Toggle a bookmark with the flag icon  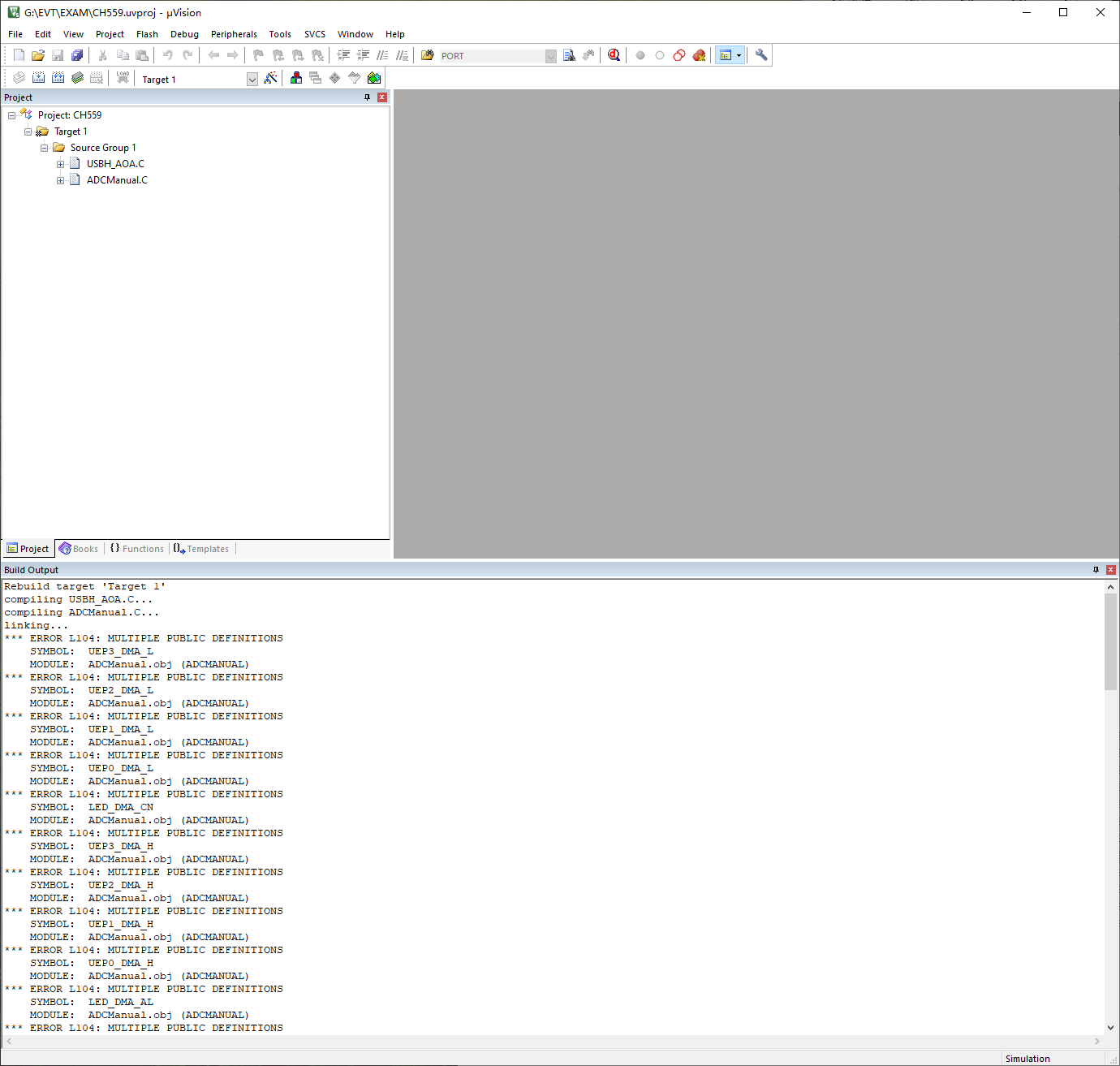pyautogui.click(x=259, y=55)
